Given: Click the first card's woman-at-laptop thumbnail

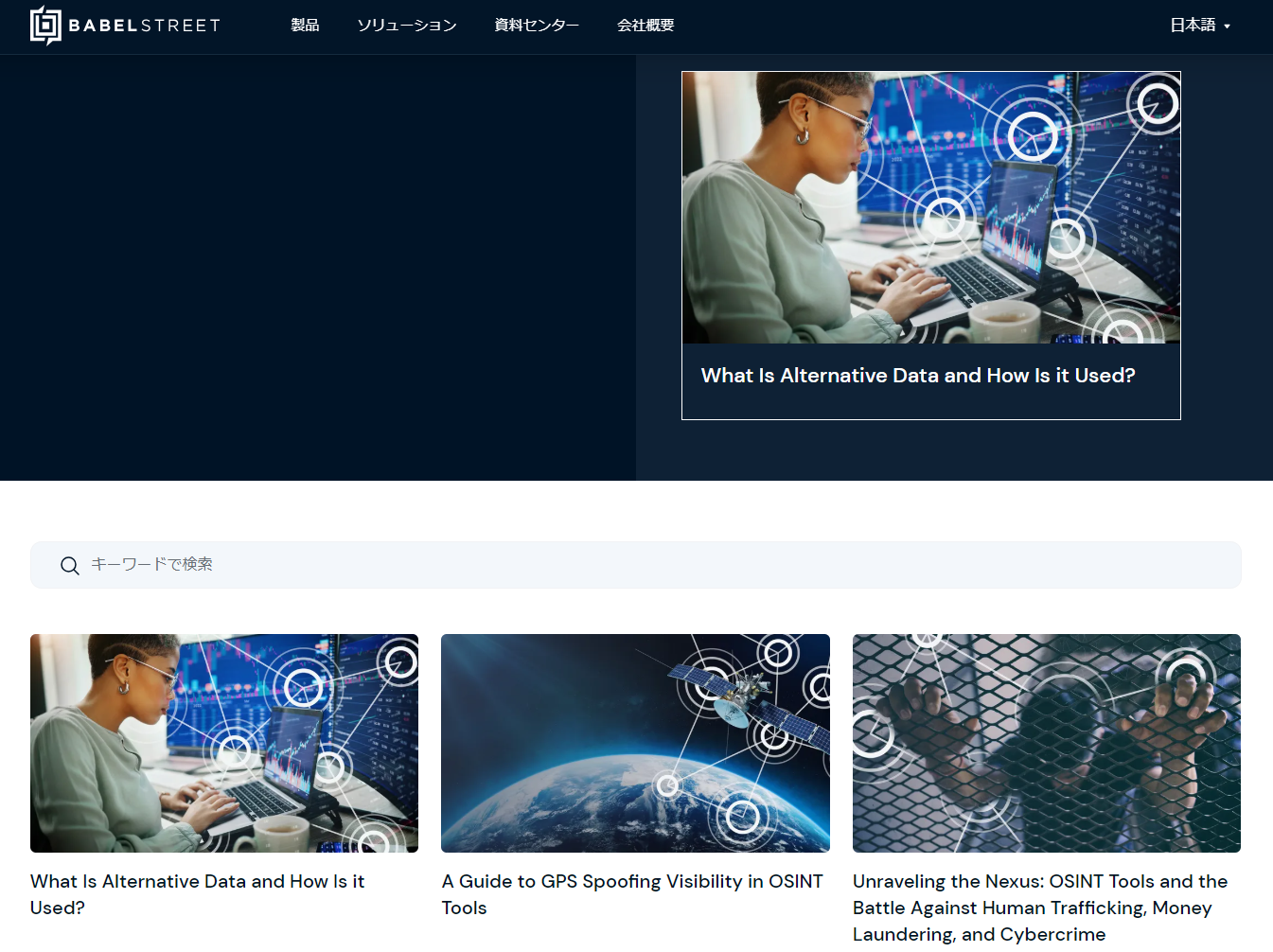Looking at the screenshot, I should tap(224, 743).
